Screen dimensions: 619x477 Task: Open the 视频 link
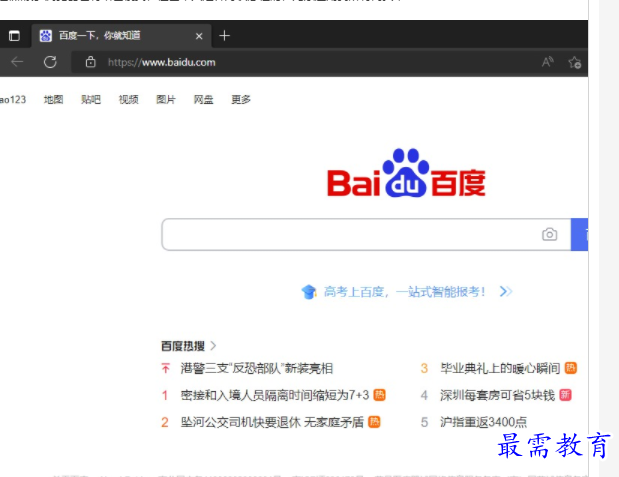pos(128,100)
